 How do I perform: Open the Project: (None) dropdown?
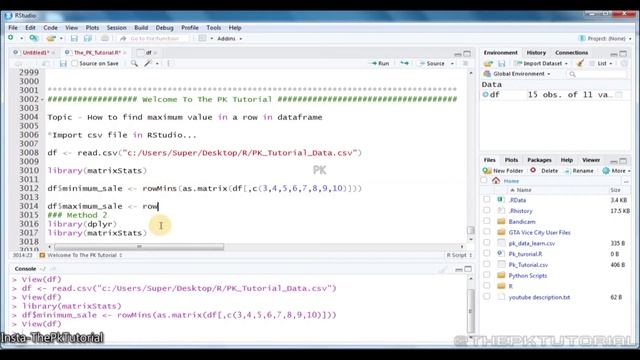point(605,38)
